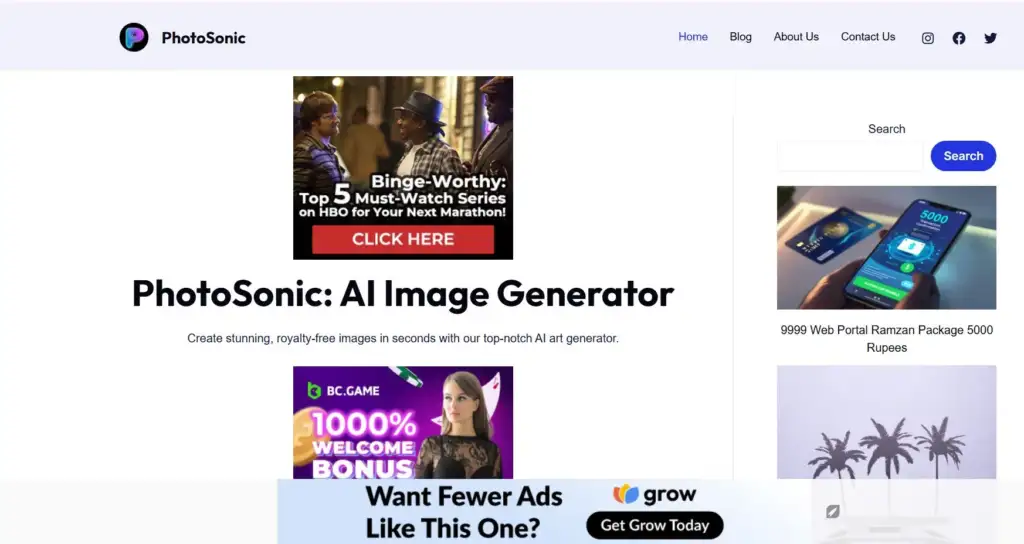Click the Search label above the input

click(887, 129)
